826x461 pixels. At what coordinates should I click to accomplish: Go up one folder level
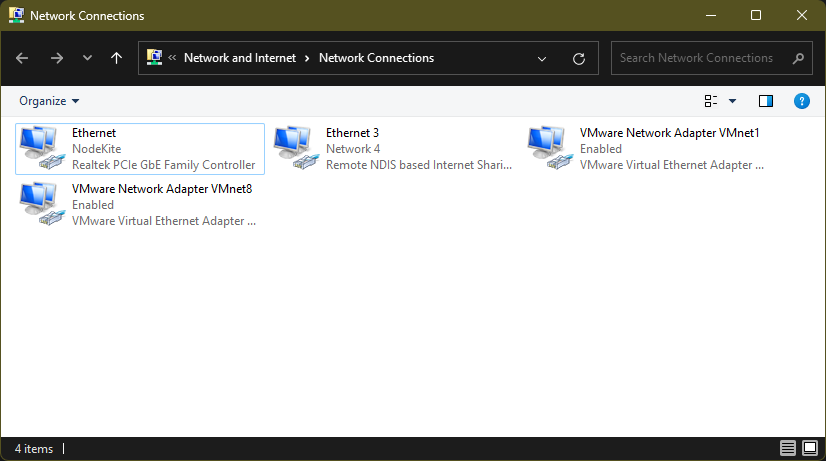coord(116,58)
